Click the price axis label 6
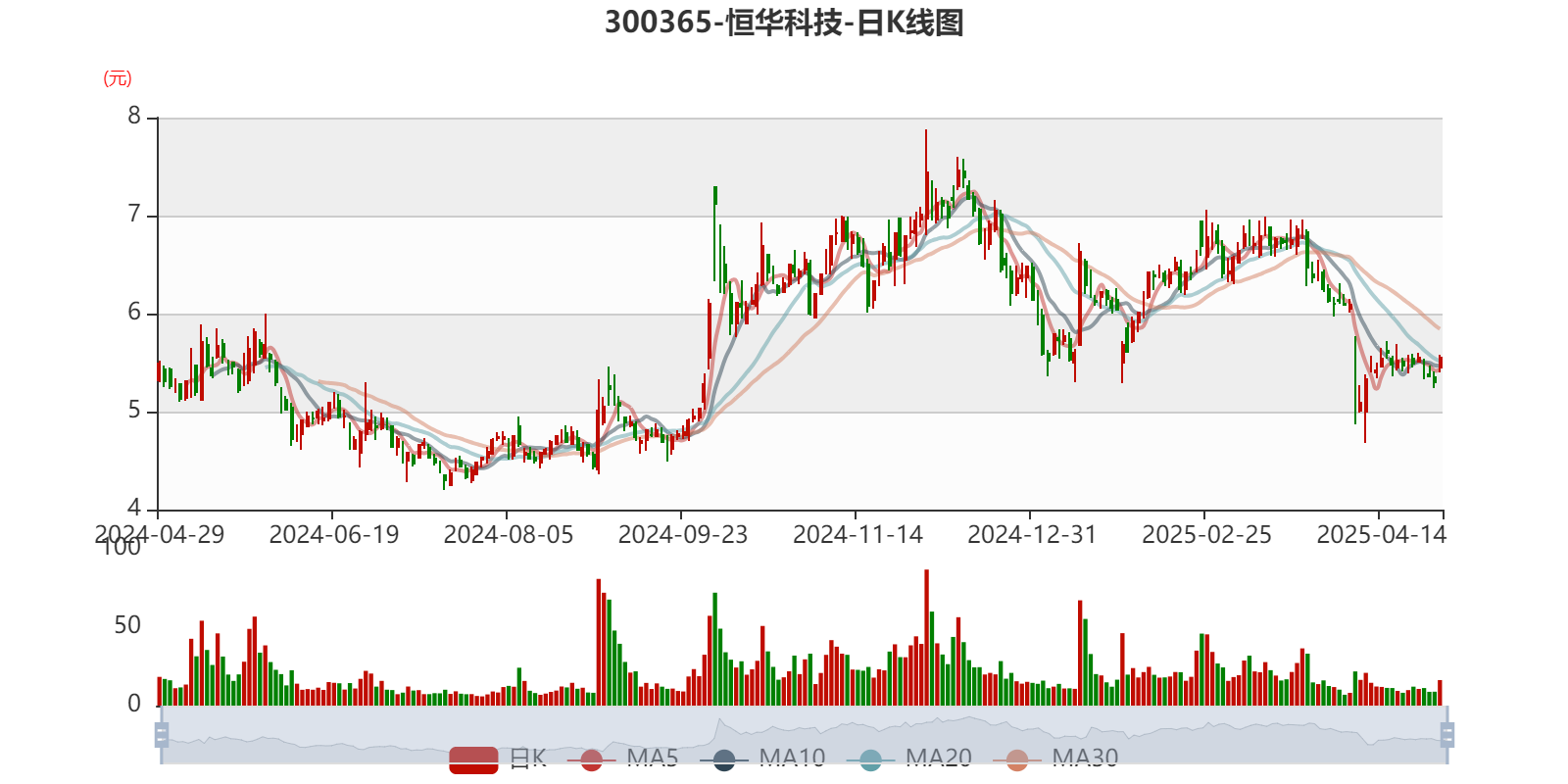The height and width of the screenshot is (784, 1568). tap(134, 312)
